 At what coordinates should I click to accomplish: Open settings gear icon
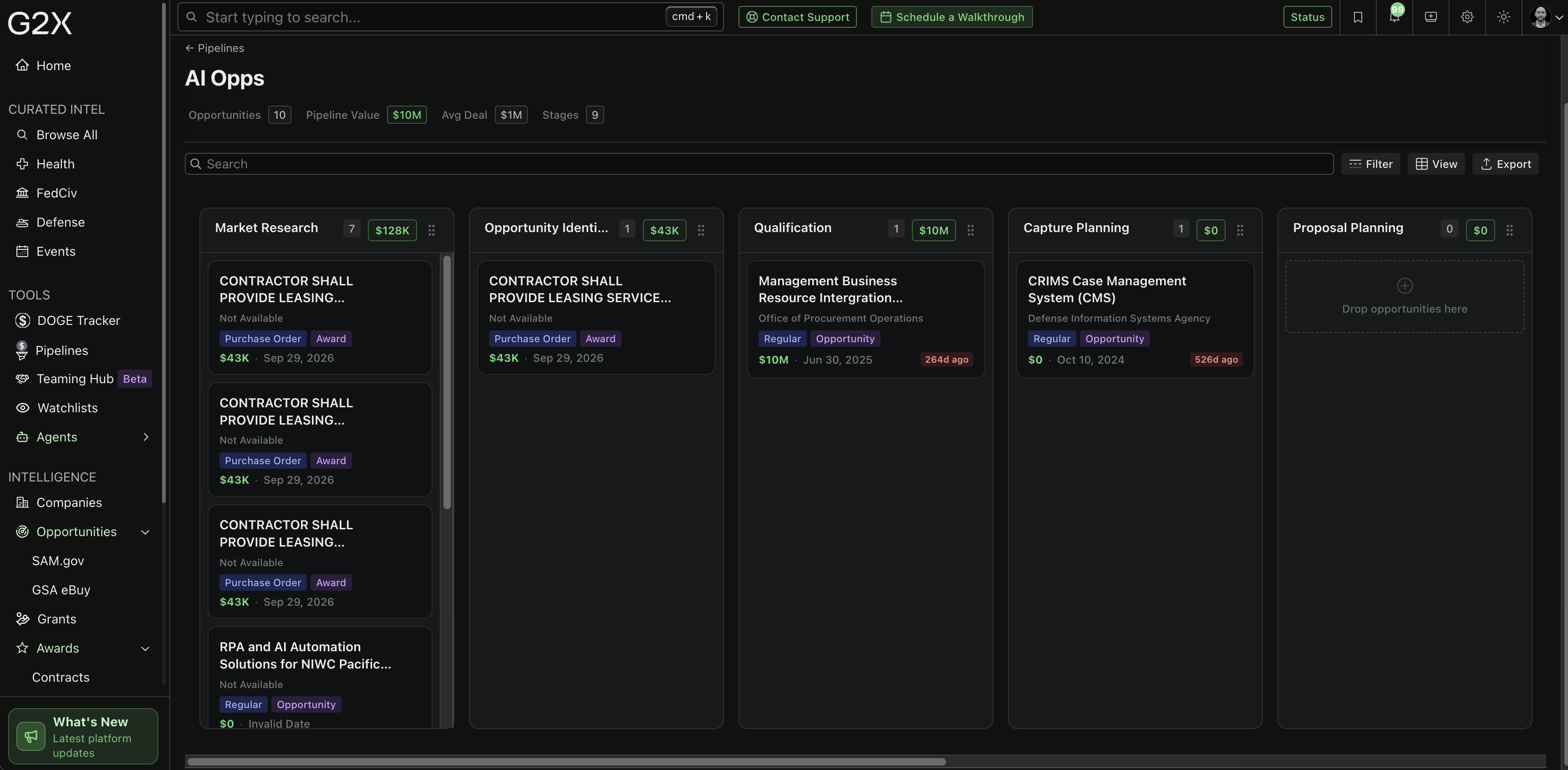click(1467, 17)
